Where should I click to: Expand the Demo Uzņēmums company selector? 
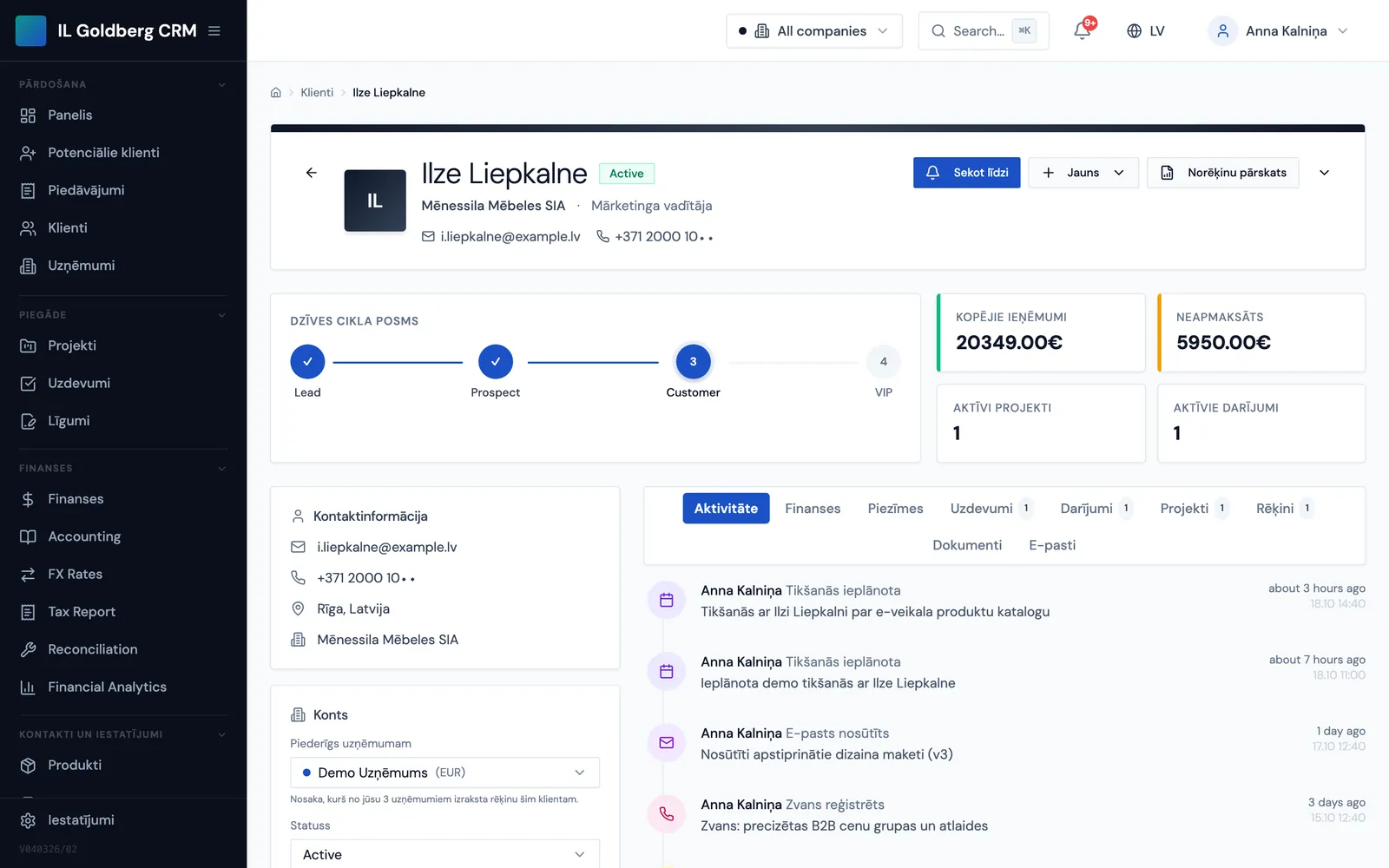(444, 773)
